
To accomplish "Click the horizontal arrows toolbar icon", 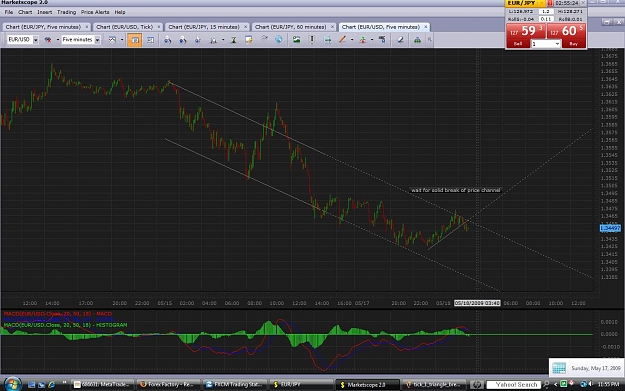I will point(327,40).
